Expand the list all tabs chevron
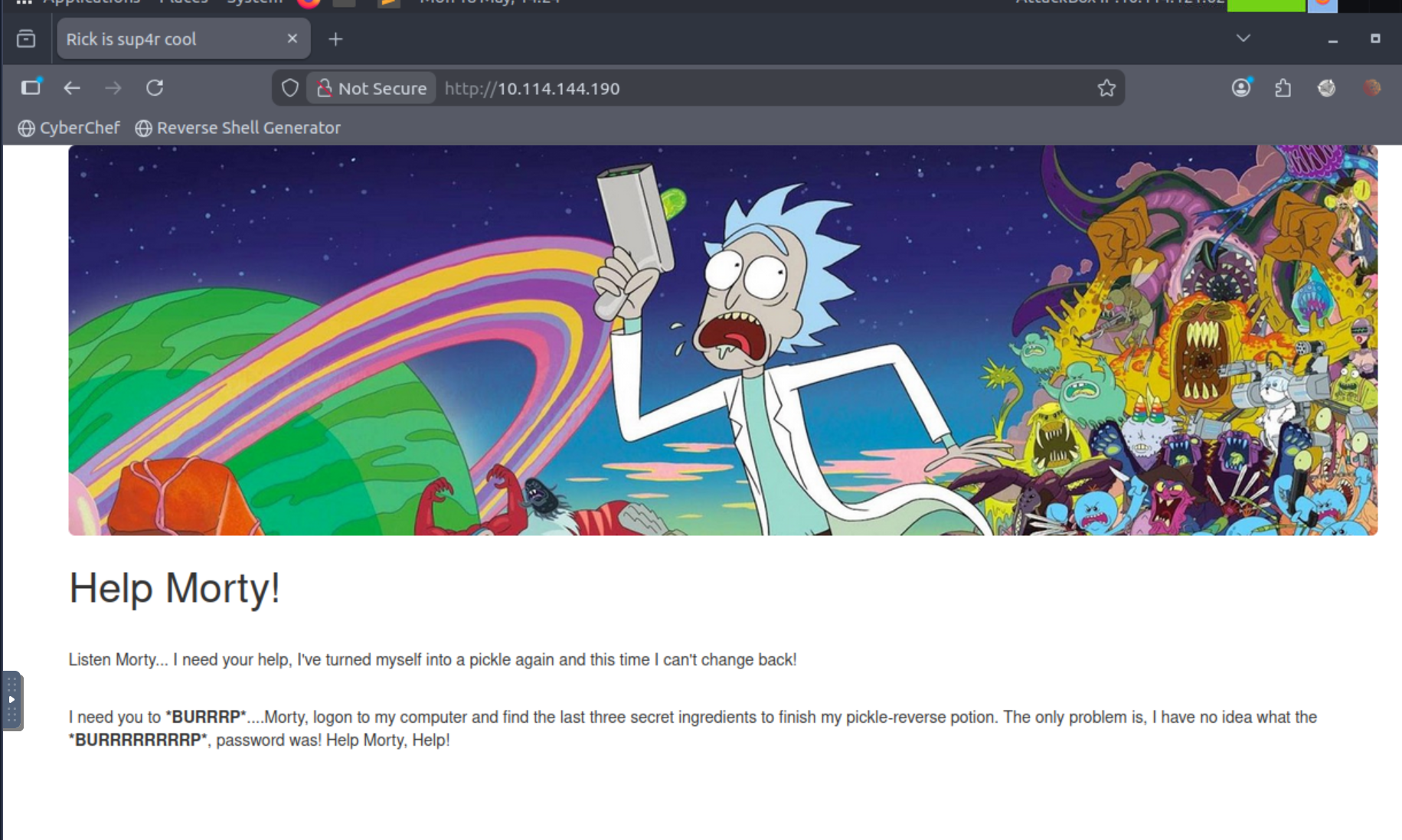The width and height of the screenshot is (1402, 840). pyautogui.click(x=1243, y=38)
